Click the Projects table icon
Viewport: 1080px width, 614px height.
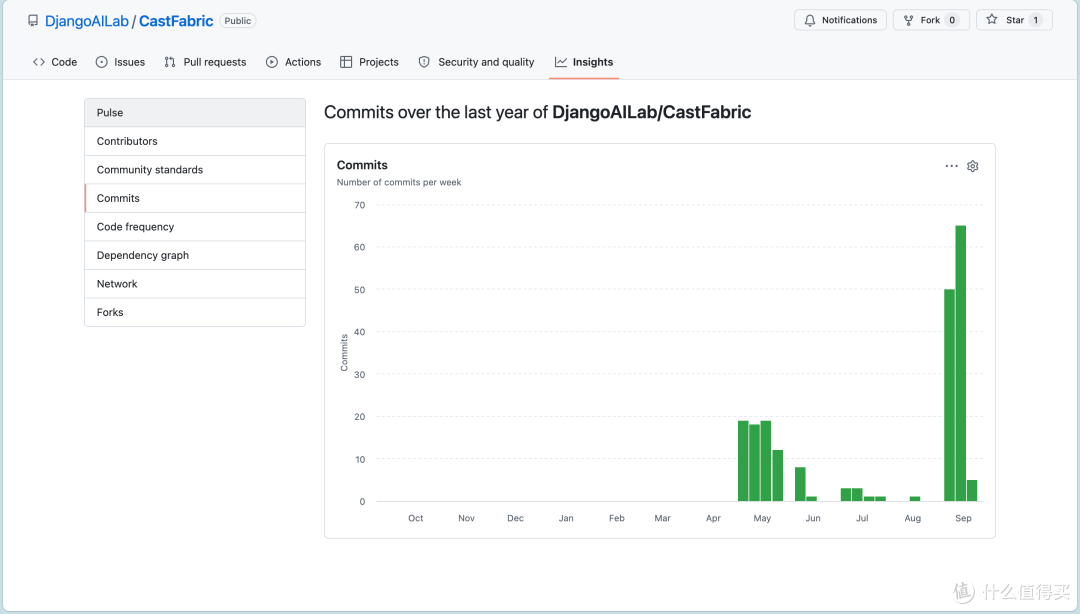tap(346, 62)
